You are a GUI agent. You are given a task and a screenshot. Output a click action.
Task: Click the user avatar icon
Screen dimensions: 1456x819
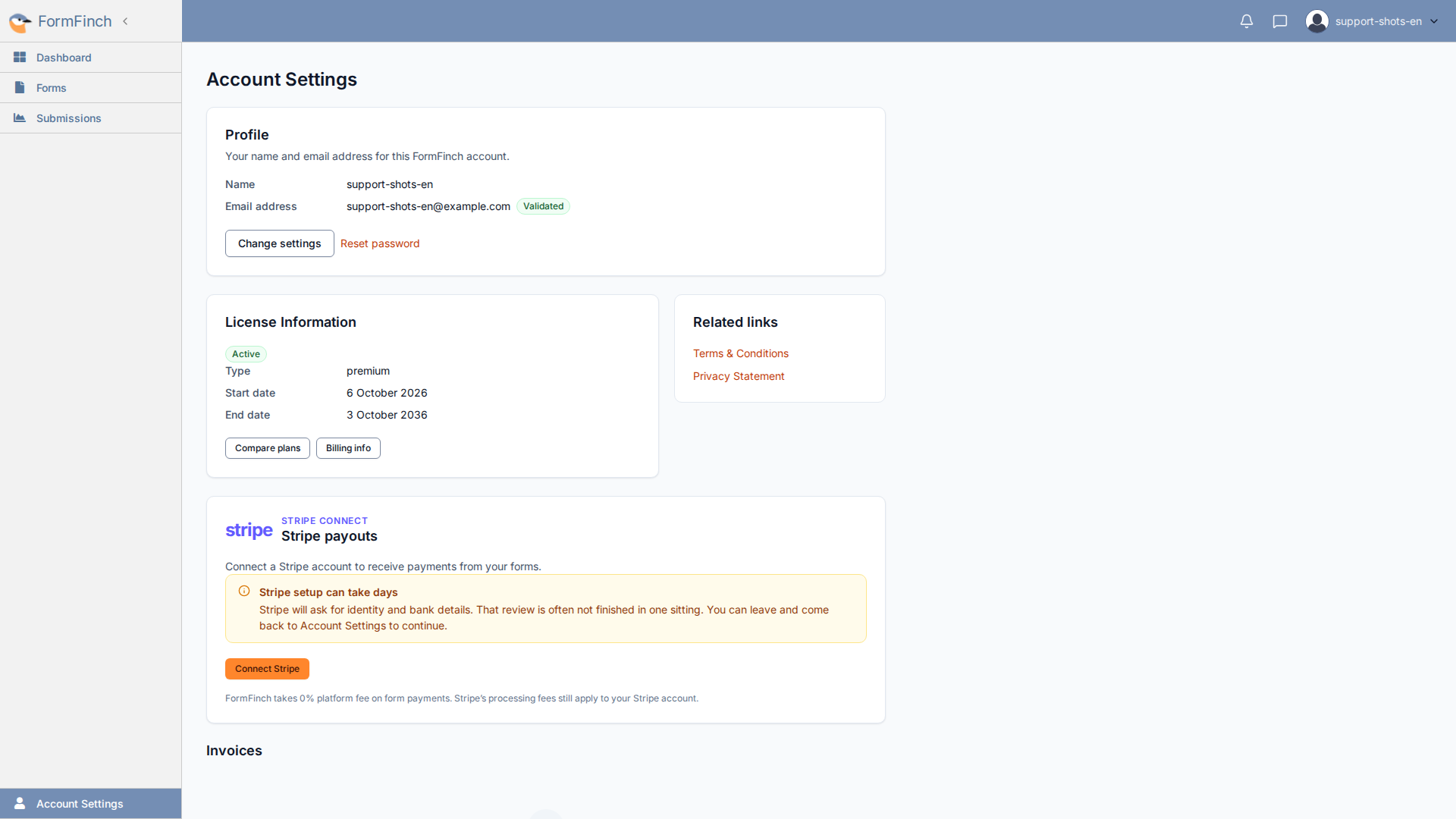1317,21
